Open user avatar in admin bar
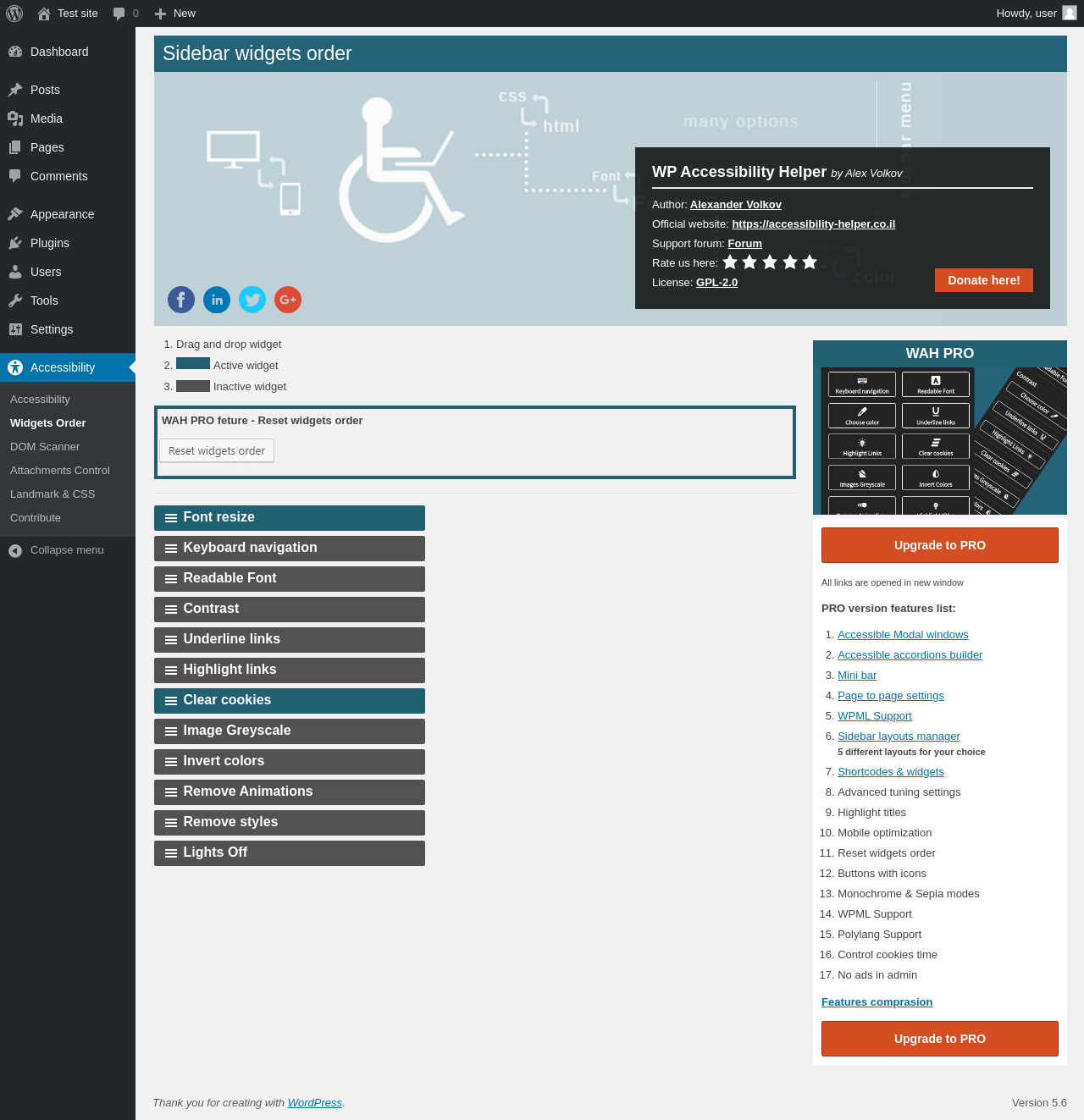Viewport: 1084px width, 1120px height. pos(1070,14)
